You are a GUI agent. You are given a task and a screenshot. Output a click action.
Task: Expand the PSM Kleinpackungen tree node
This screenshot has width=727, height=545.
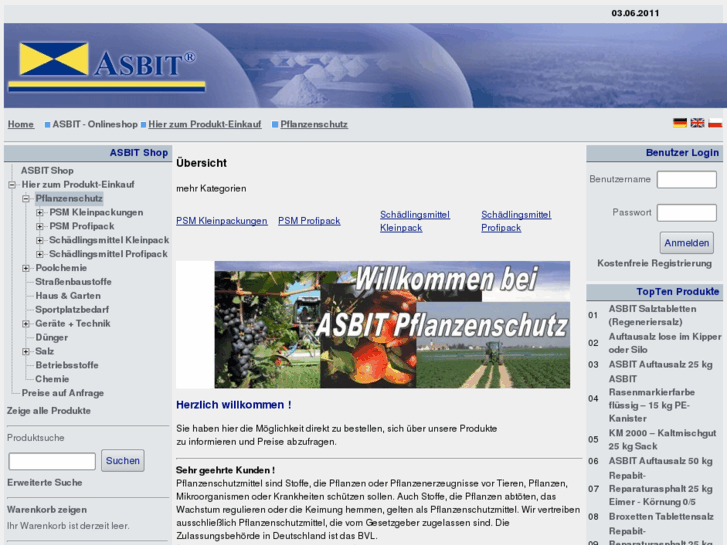click(x=40, y=212)
